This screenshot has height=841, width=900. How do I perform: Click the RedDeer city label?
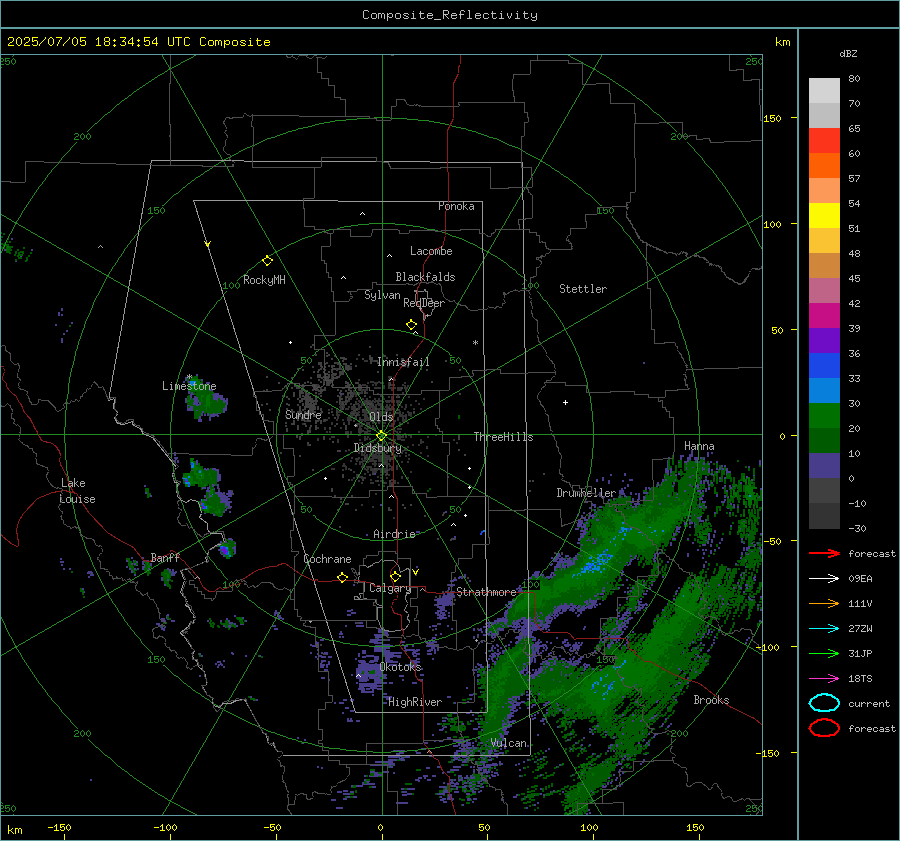coord(424,303)
